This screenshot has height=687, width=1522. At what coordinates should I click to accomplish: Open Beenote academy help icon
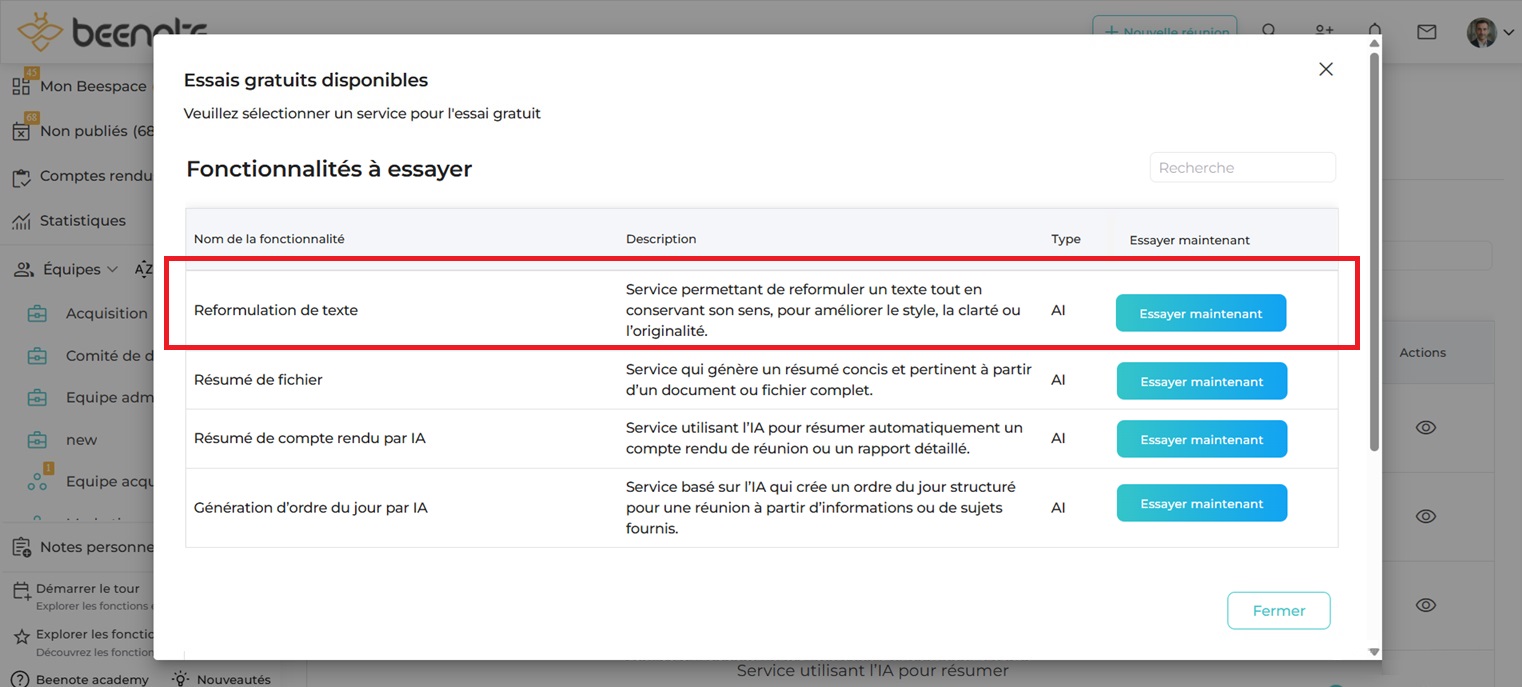(21, 679)
